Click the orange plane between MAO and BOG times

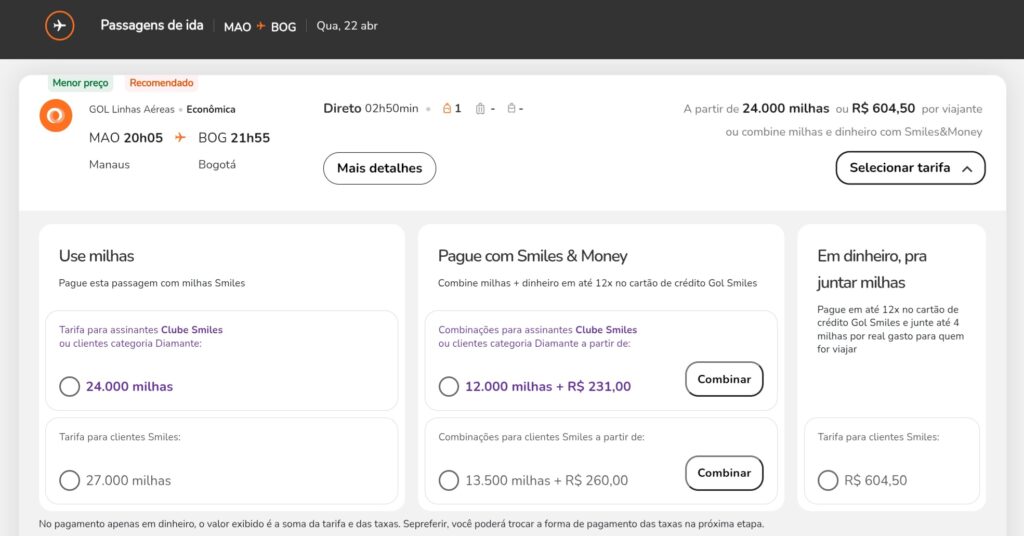coord(181,138)
